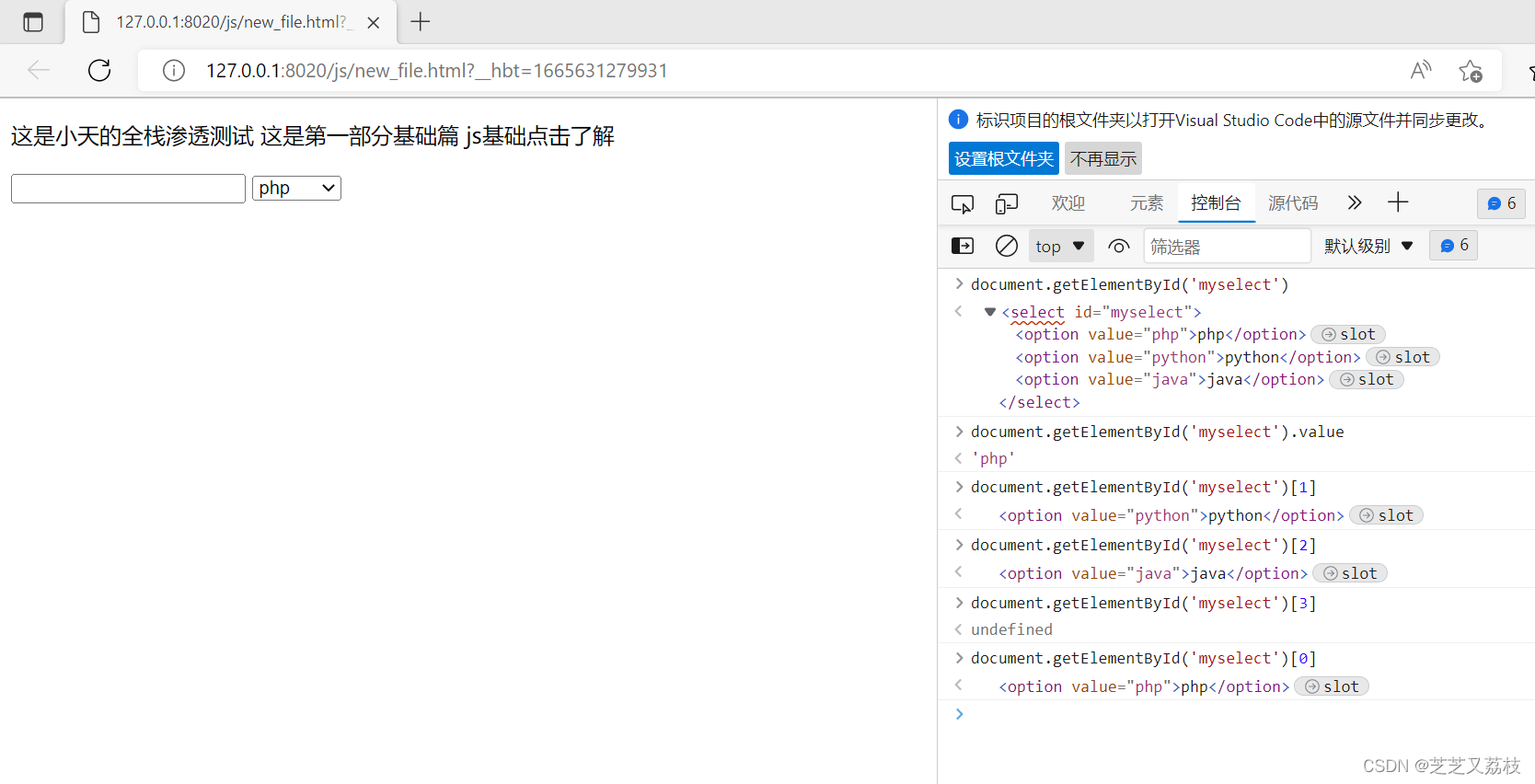Open a new browser tab
Screen dimensions: 1535x784
(x=421, y=21)
